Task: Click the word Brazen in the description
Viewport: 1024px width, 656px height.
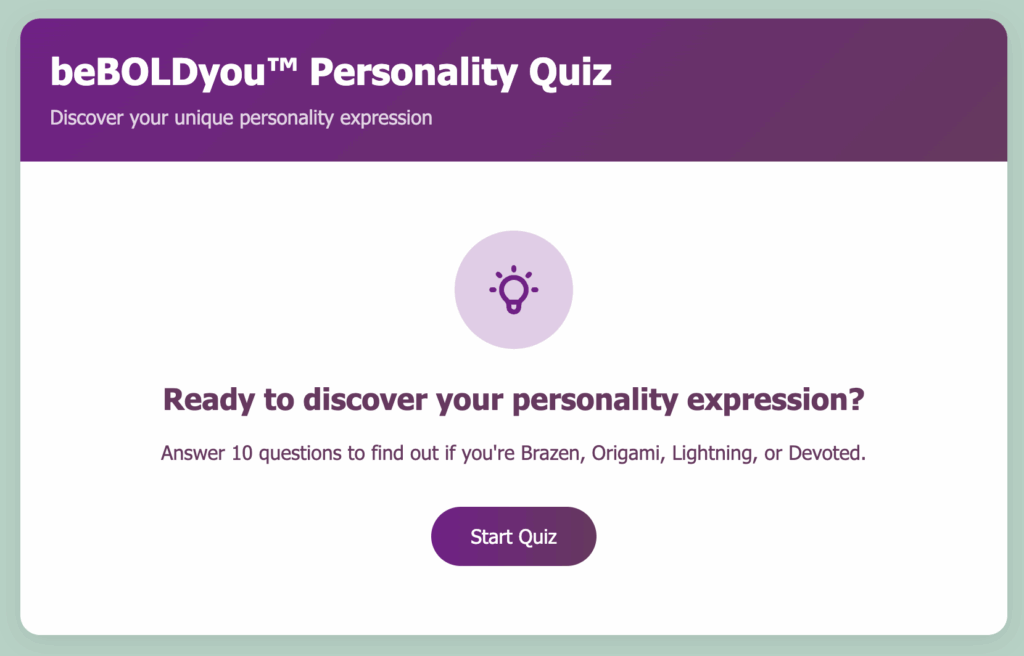Action: coord(550,453)
